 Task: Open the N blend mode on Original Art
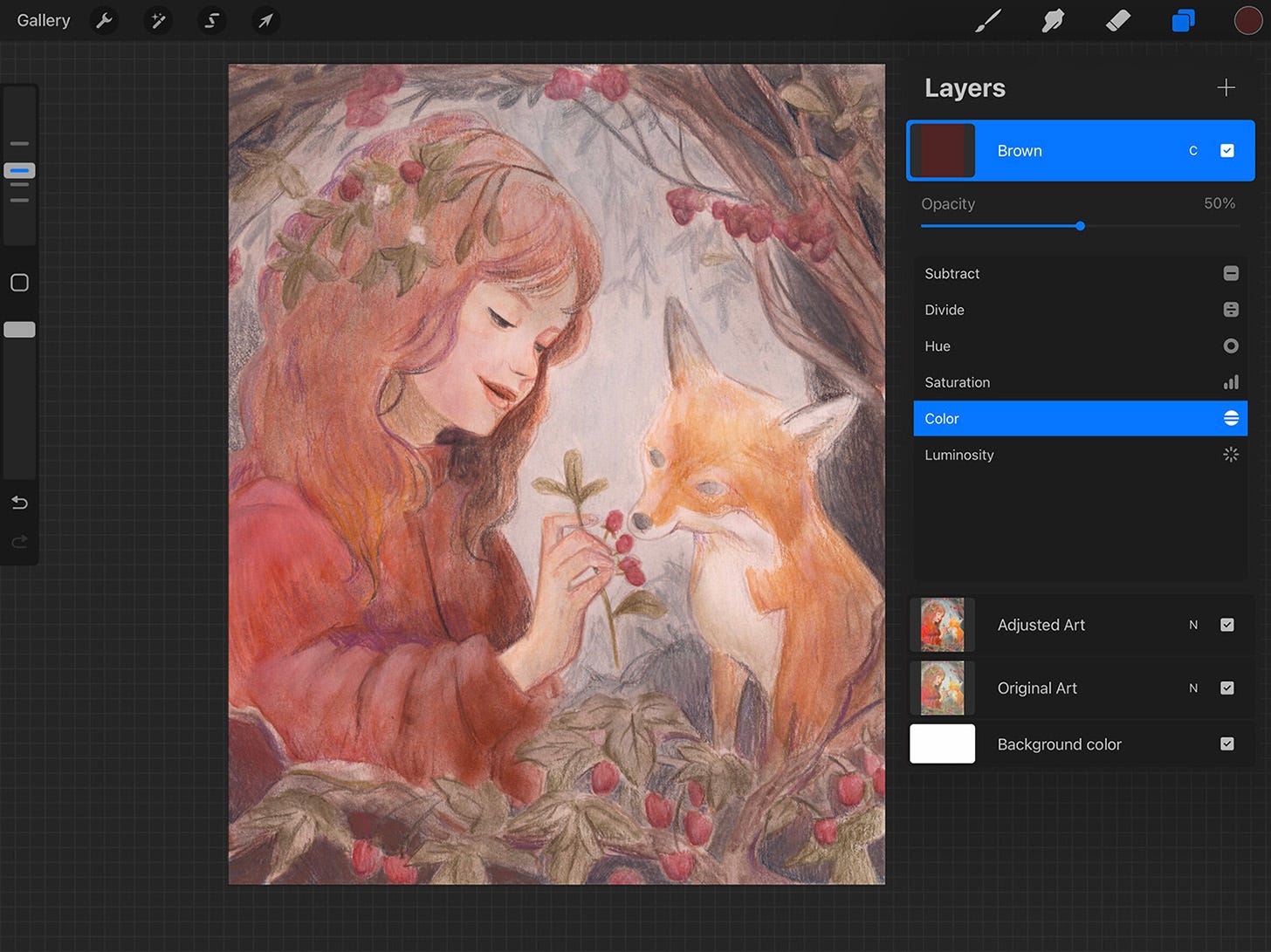coord(1193,688)
